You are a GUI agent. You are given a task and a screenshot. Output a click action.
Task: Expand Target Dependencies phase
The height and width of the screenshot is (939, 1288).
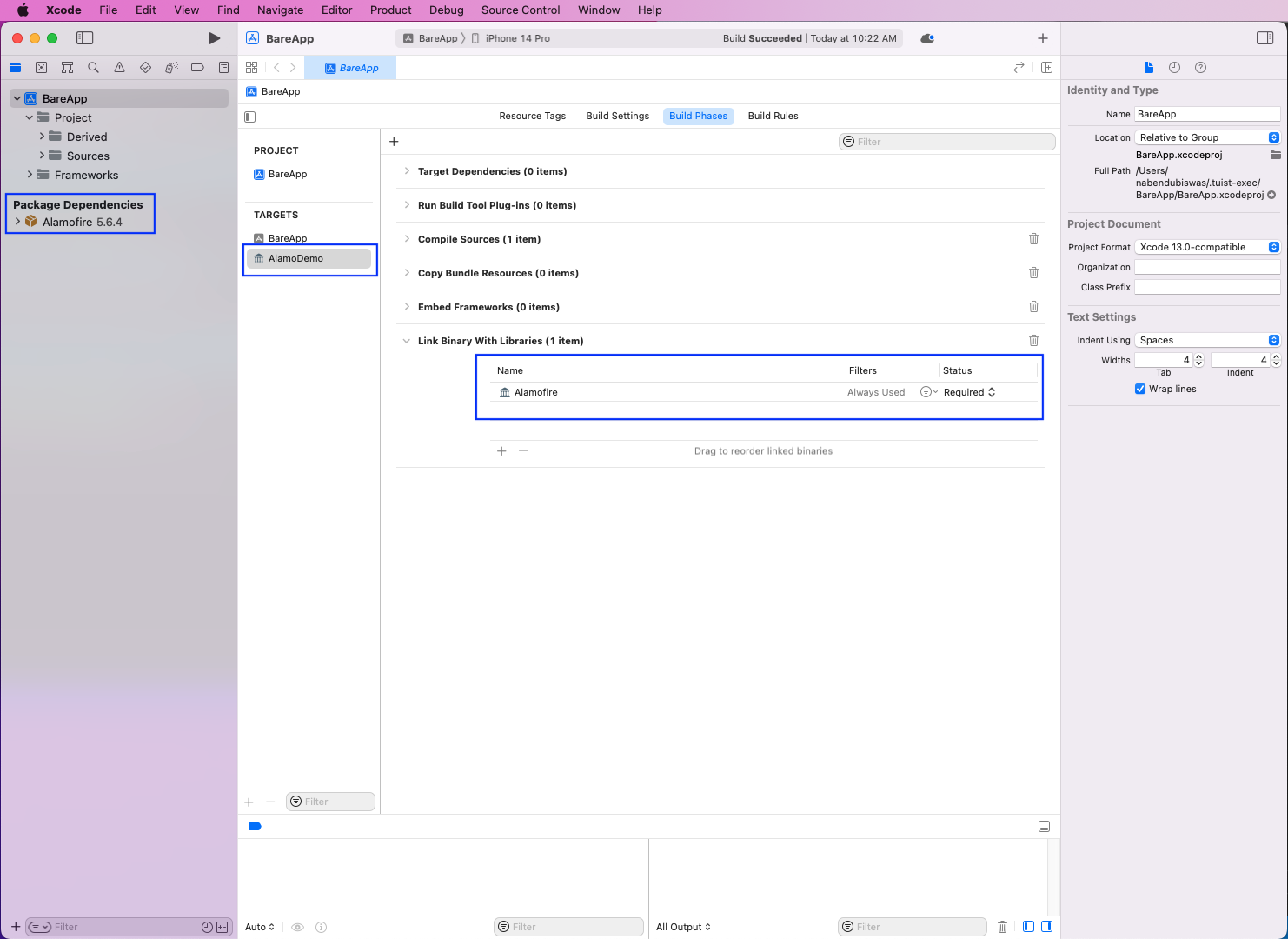pos(407,171)
